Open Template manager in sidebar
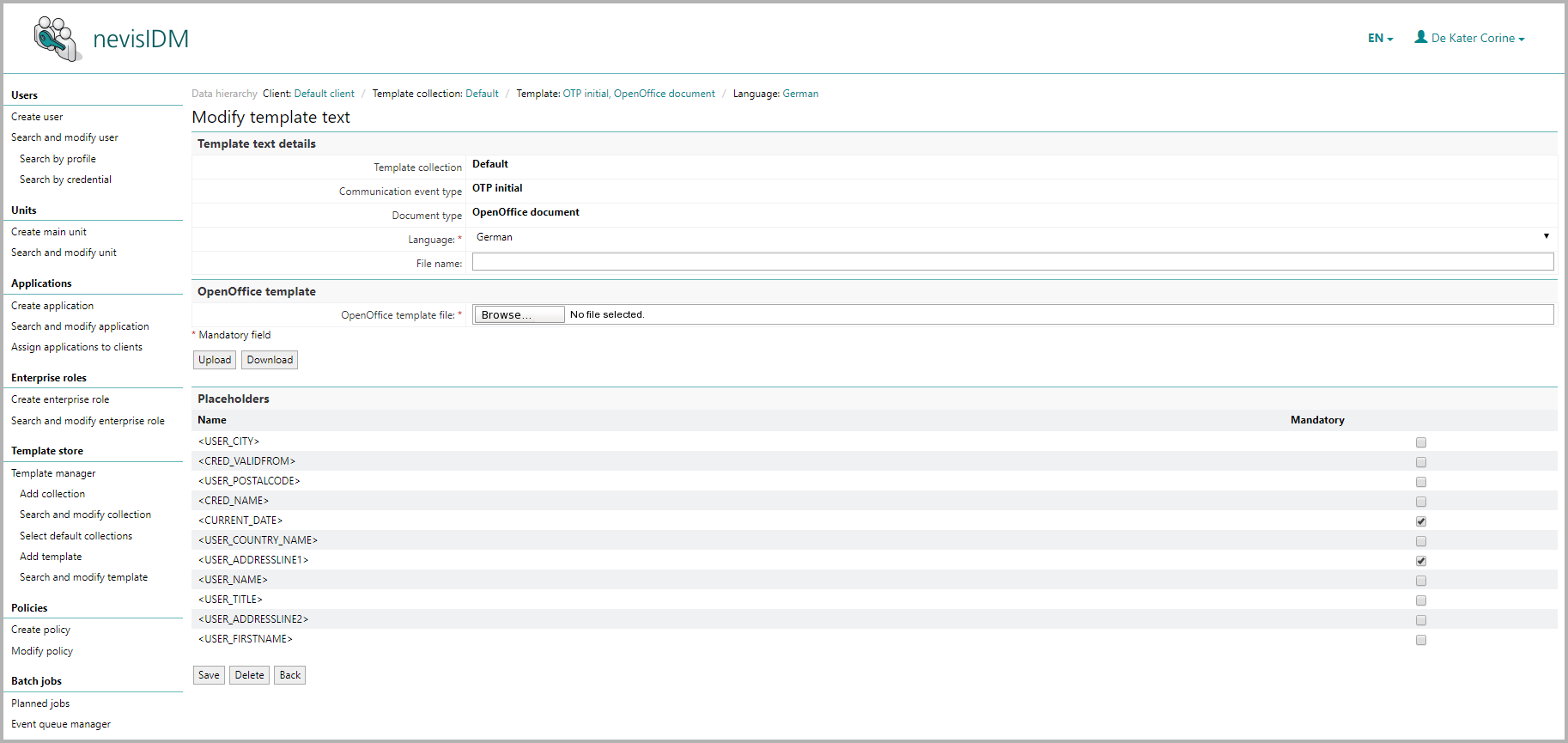The width and height of the screenshot is (1568, 743). [53, 473]
